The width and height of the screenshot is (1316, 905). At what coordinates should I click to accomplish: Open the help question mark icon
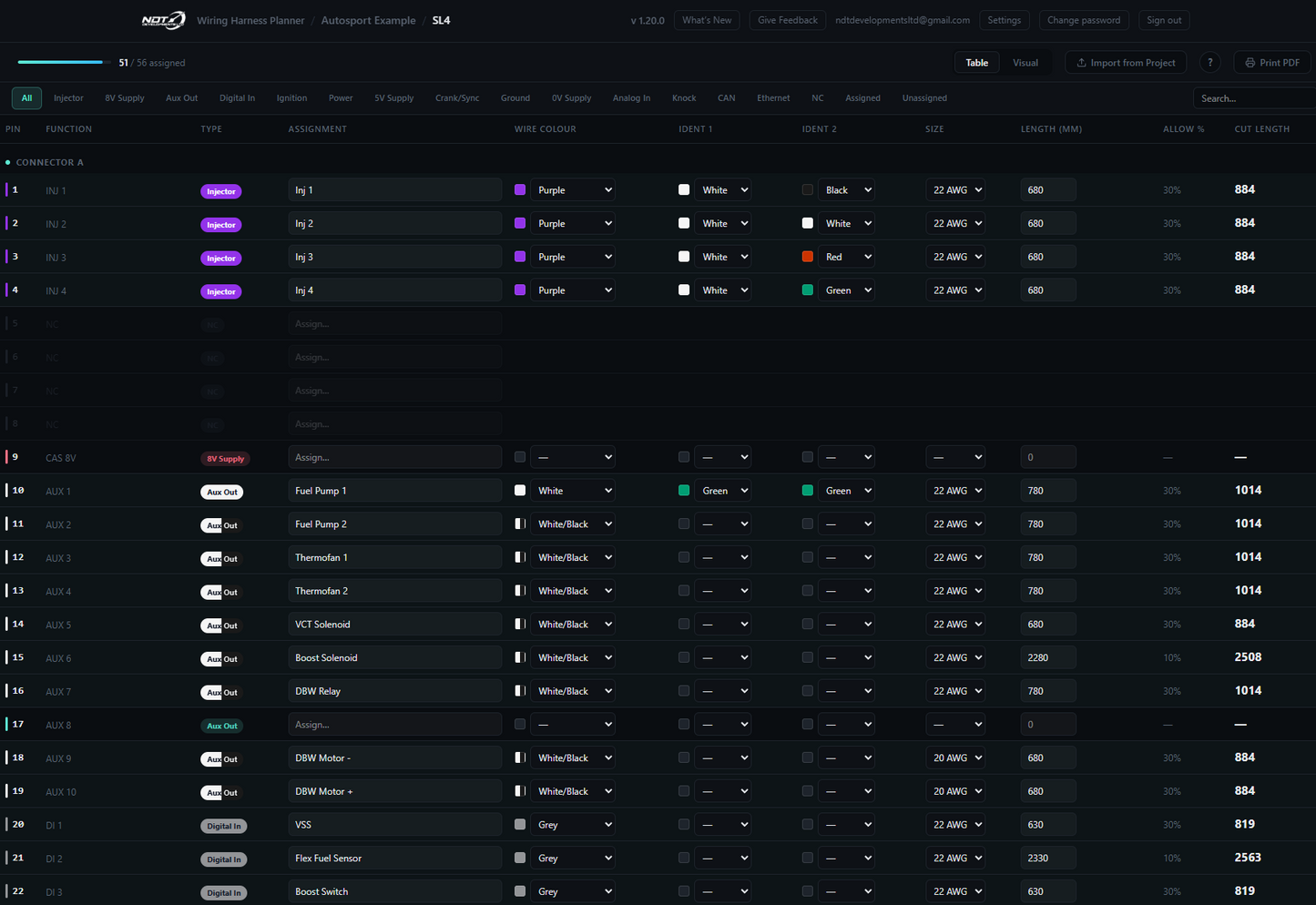pyautogui.click(x=1209, y=63)
